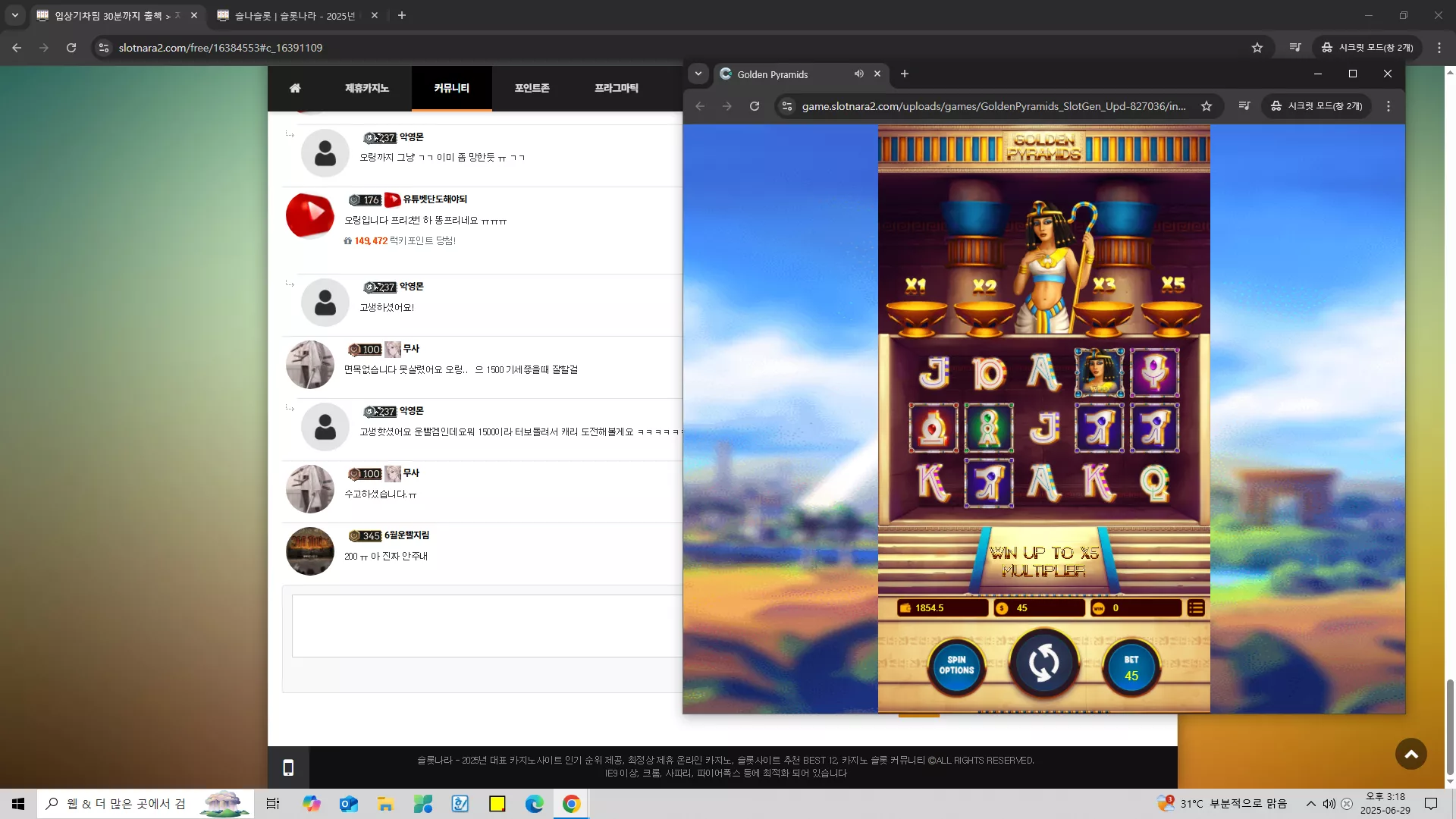Reload the Golden Pyramids game page
This screenshot has height=819, width=1456.
pos(755,106)
